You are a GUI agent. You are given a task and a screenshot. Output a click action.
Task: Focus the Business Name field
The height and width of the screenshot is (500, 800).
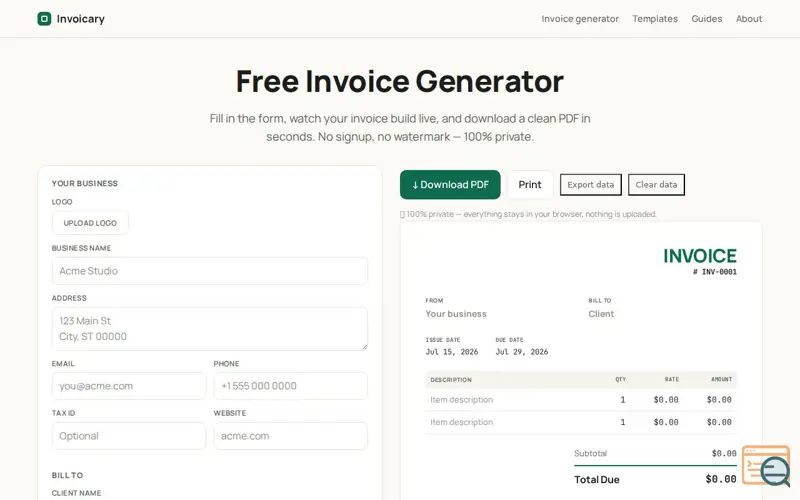click(210, 271)
